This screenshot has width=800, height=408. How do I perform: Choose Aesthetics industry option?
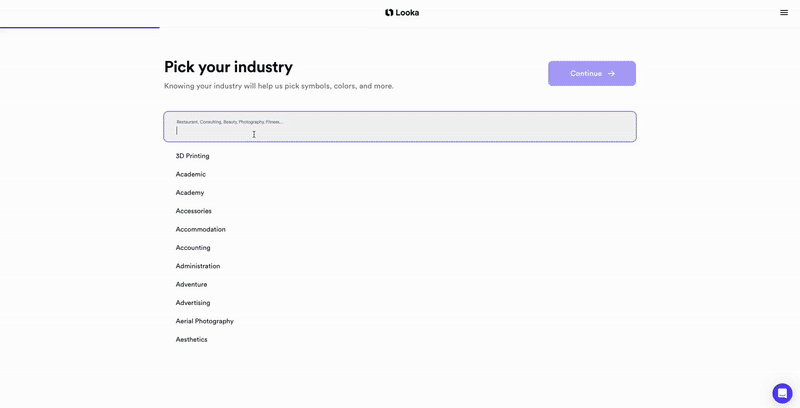191,340
